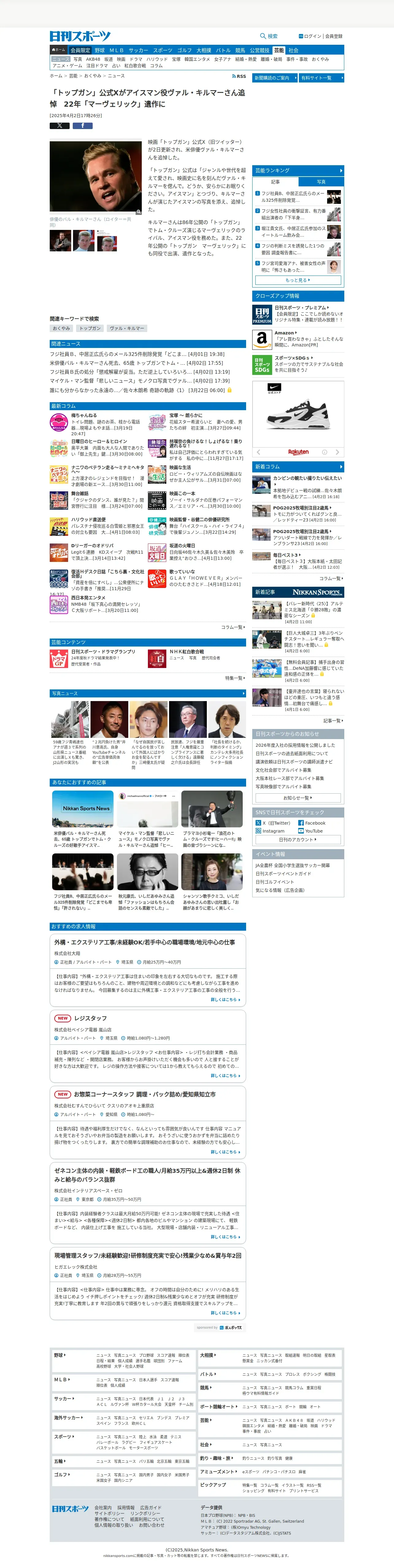The image size is (394, 1568).
Task: Open the Nikkan Sports SDGs green tile
Action: point(262,364)
